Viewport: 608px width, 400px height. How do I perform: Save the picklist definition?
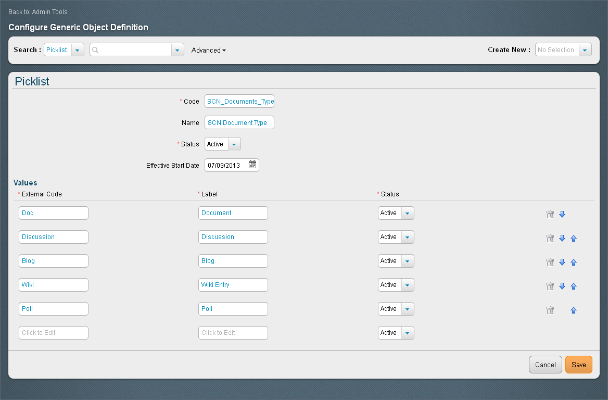[579, 365]
